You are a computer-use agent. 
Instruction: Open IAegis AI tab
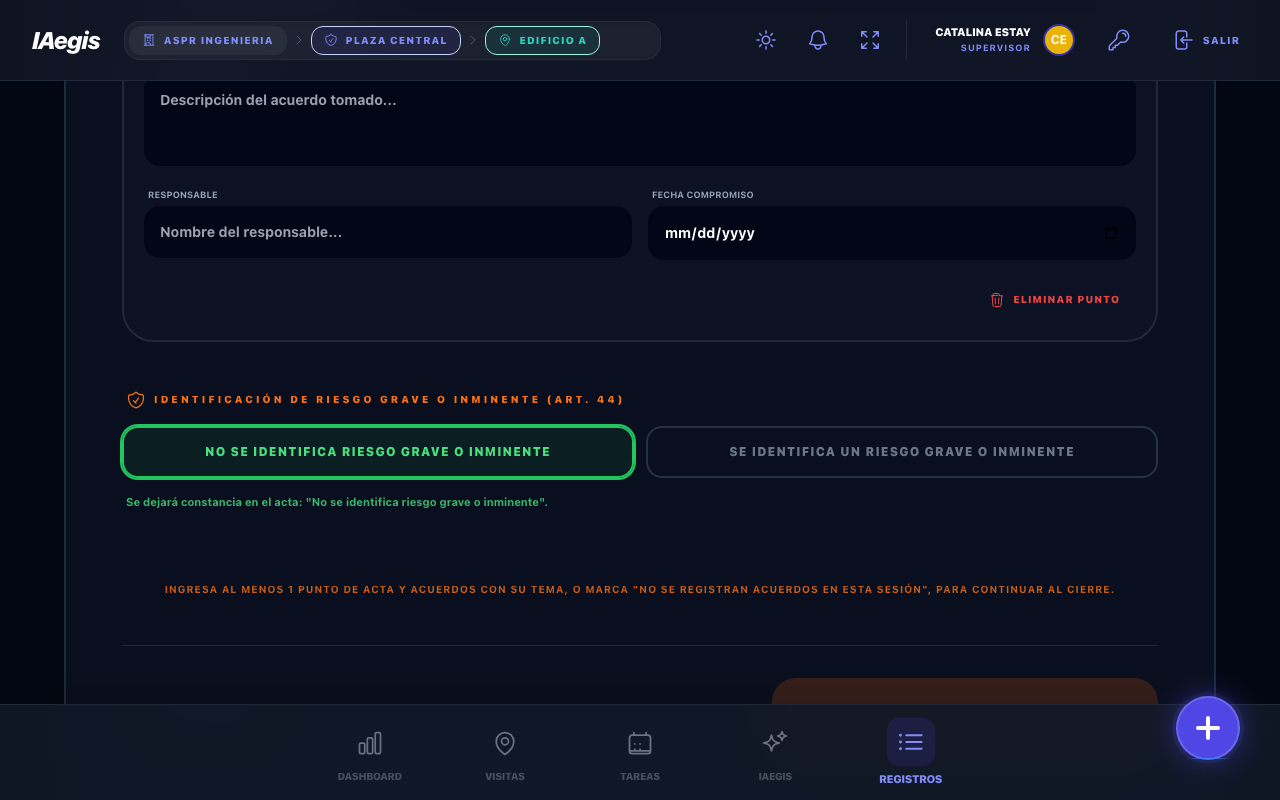coord(775,757)
